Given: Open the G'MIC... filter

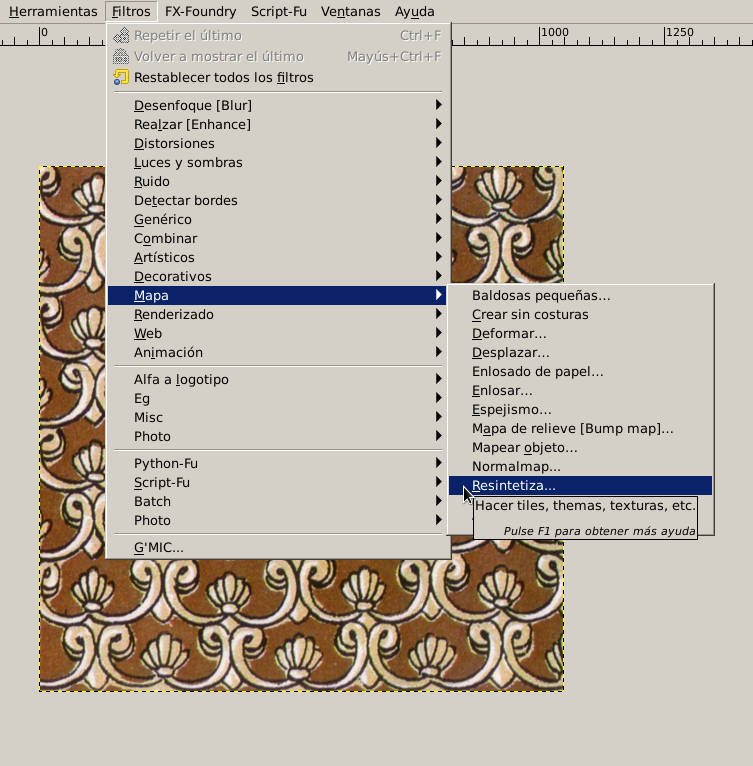Looking at the screenshot, I should click(277, 548).
